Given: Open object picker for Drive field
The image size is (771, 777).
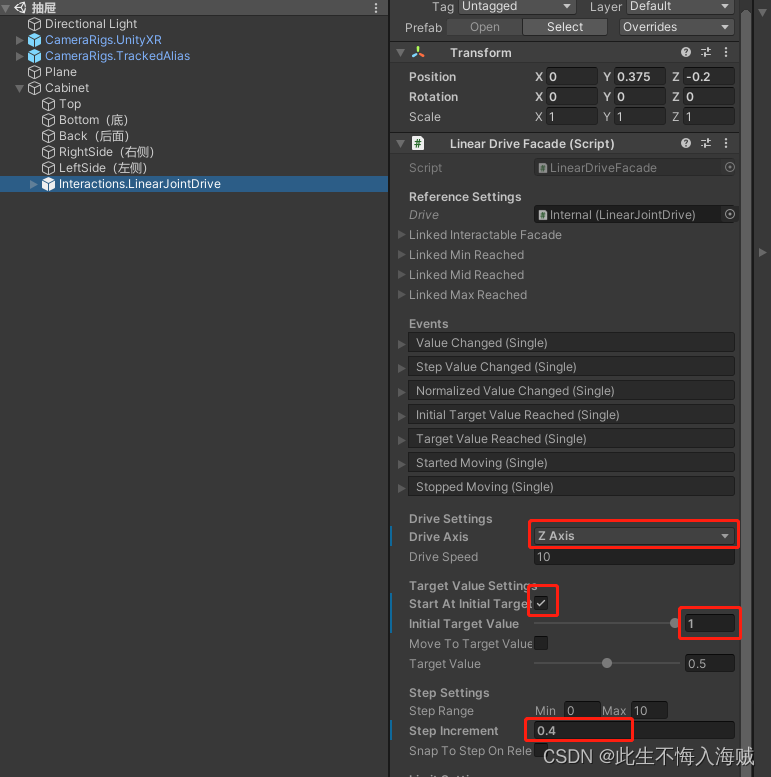Looking at the screenshot, I should tap(729, 215).
